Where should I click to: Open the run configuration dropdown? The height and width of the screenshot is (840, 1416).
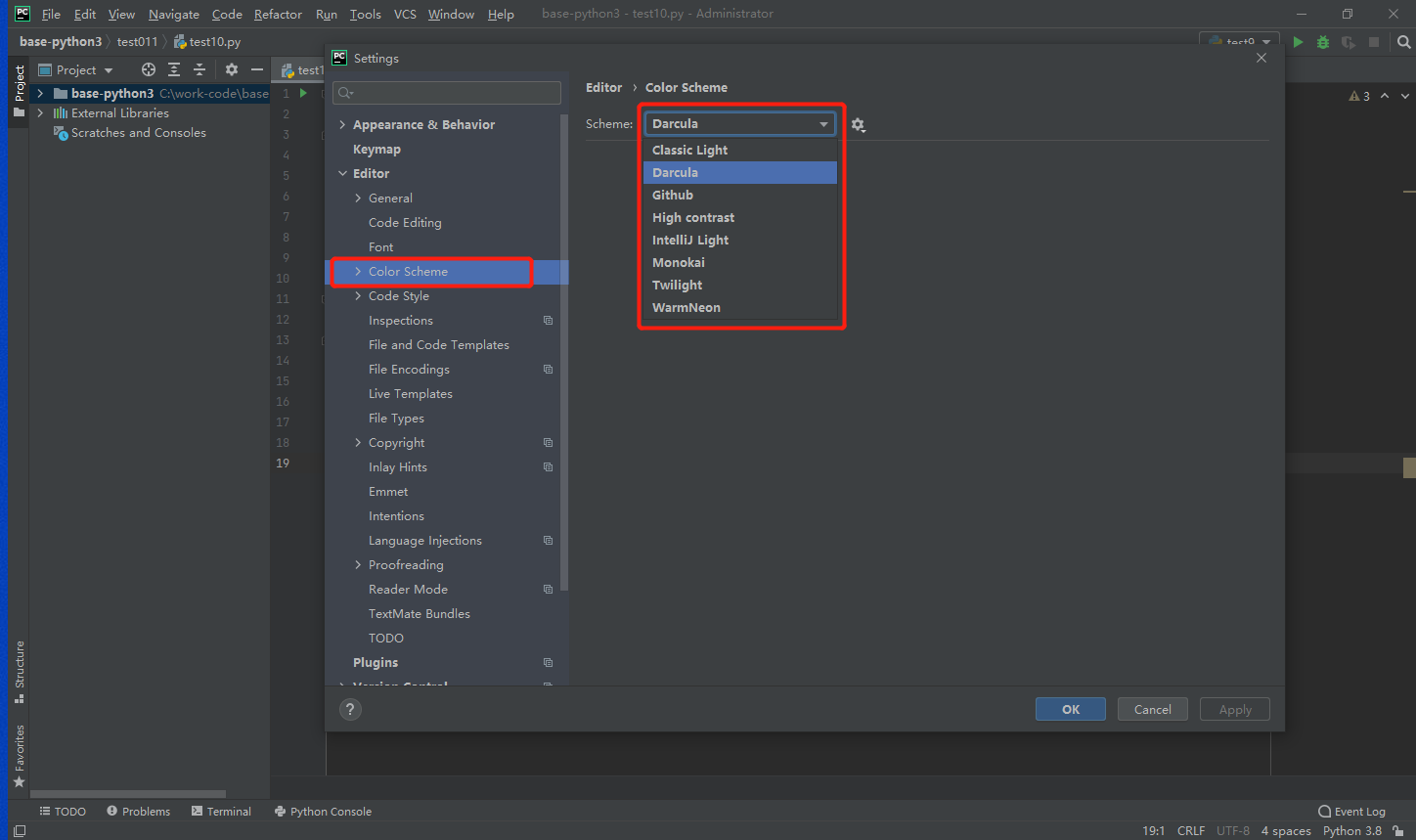tap(1240, 42)
